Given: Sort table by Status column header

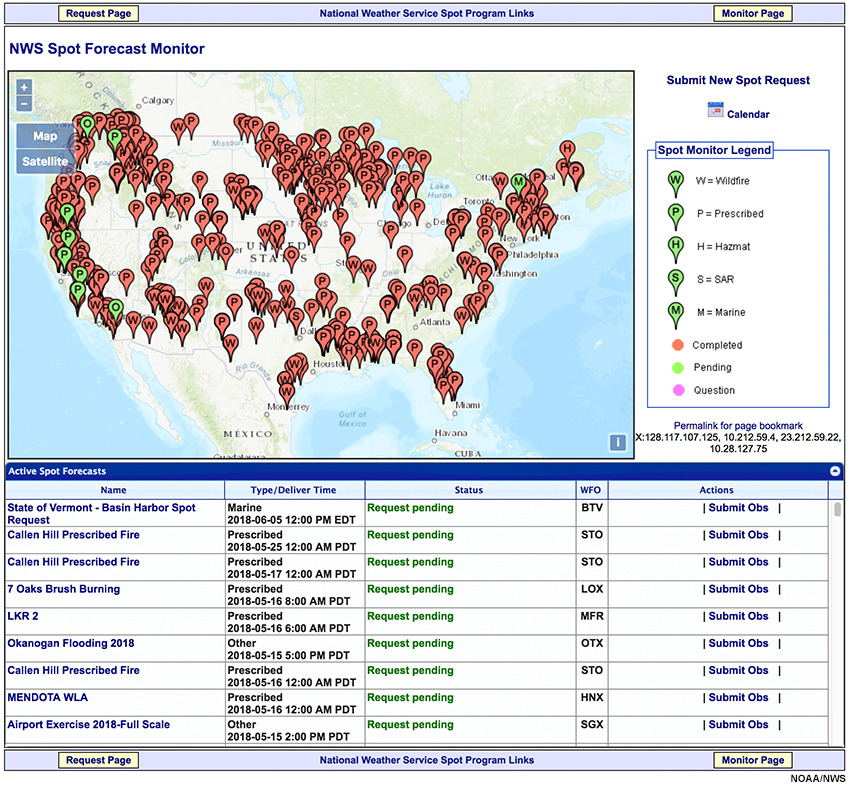Looking at the screenshot, I should coord(469,490).
